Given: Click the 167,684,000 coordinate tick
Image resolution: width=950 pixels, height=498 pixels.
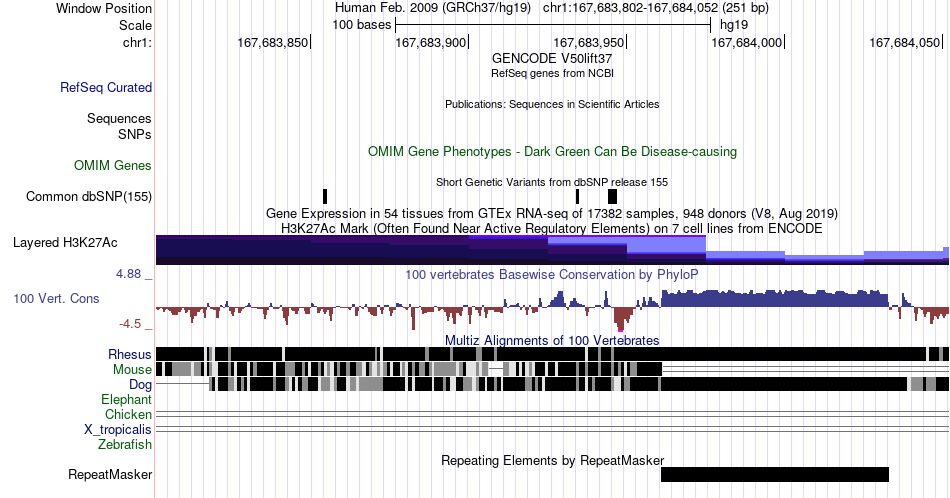Looking at the screenshot, I should [746, 42].
